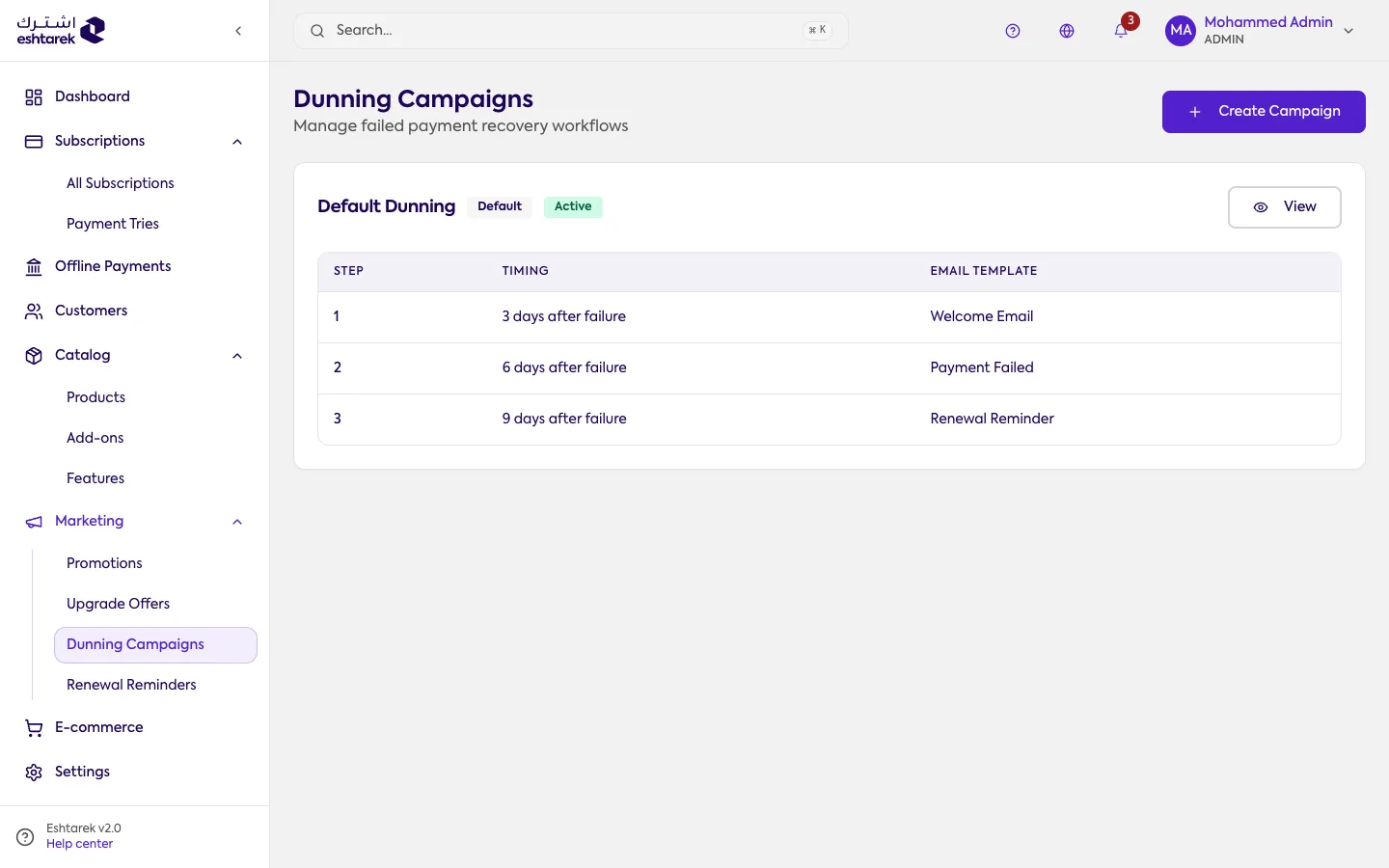
Task: Click the Dashboard label in sidebar
Action: click(93, 96)
